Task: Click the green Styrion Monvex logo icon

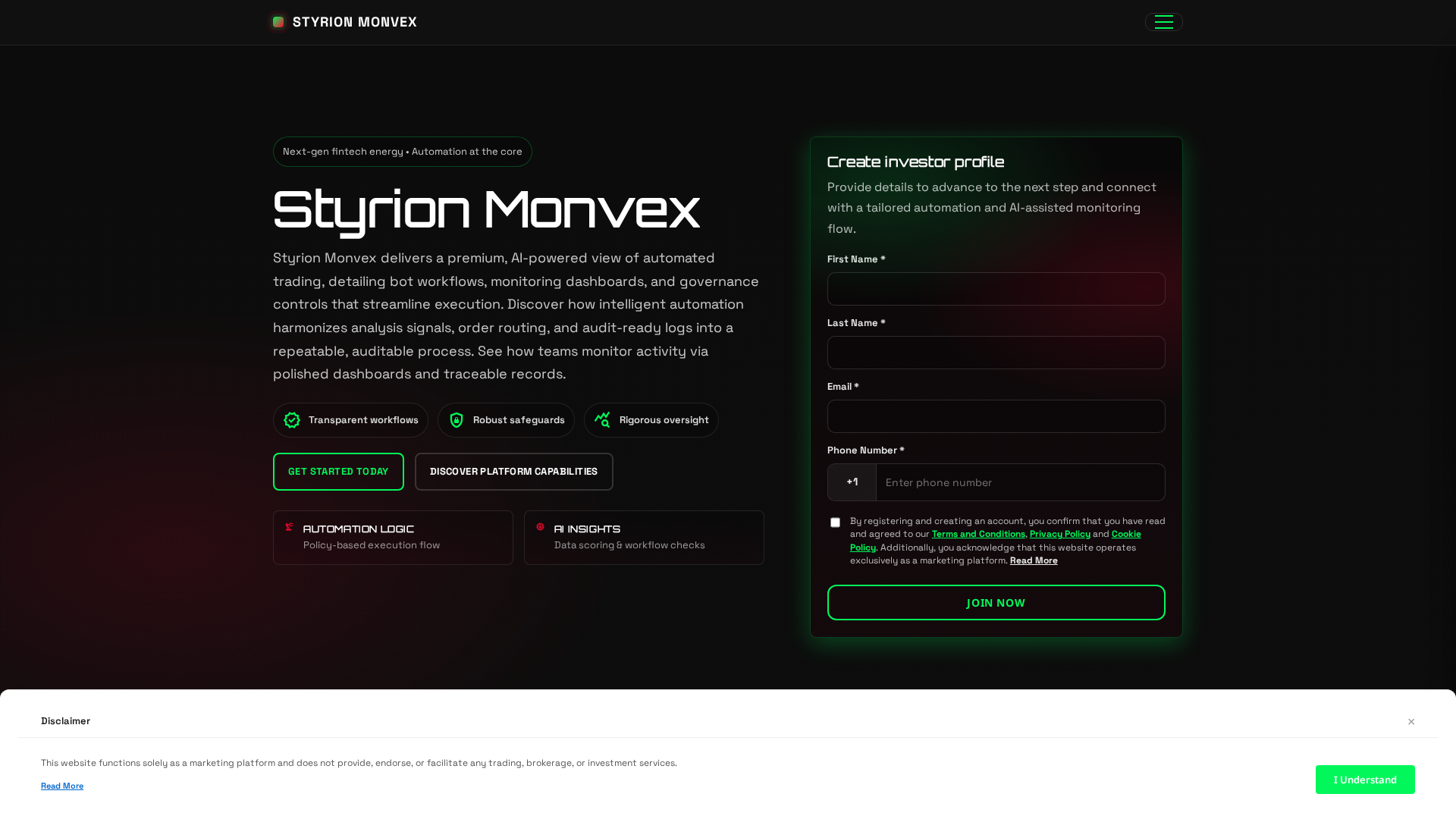Action: 278,22
